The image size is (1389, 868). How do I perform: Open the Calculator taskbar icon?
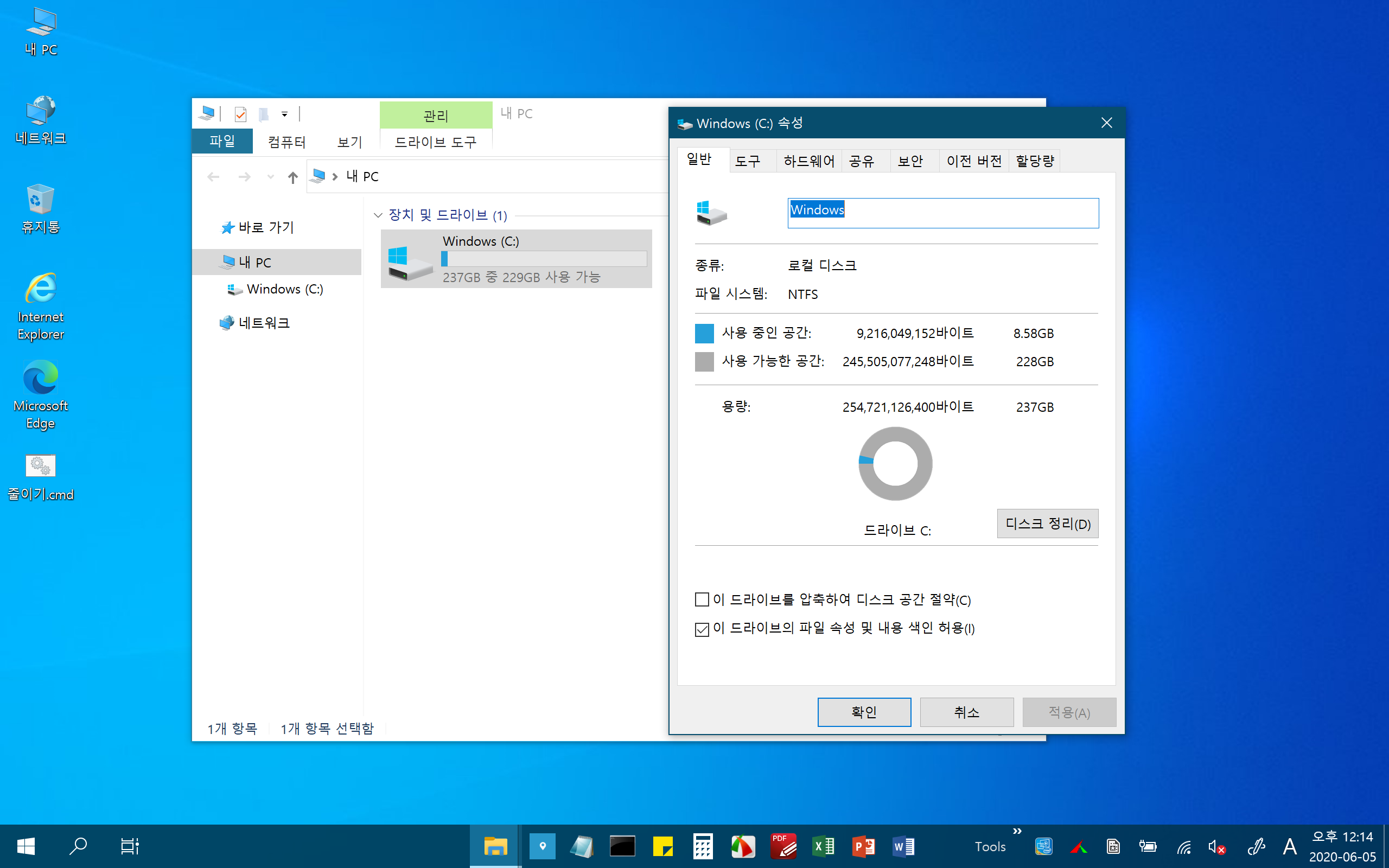point(703,846)
